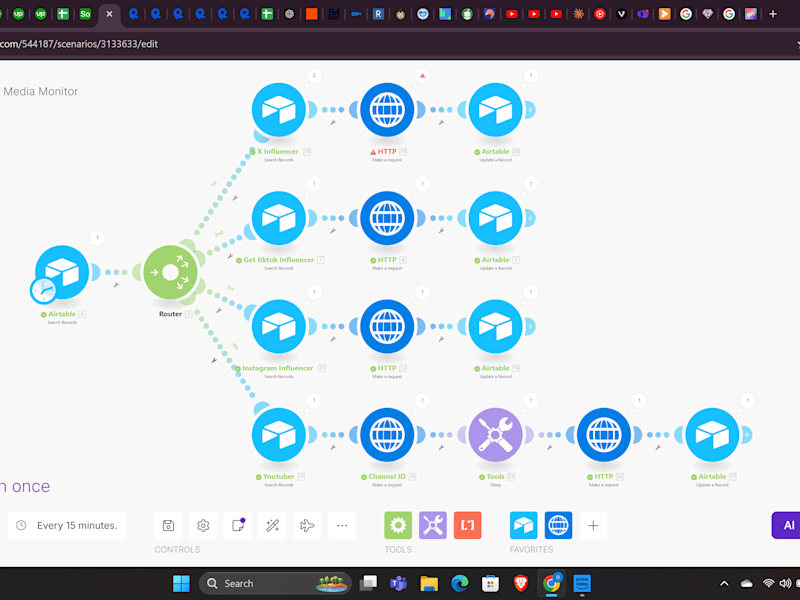Viewport: 800px width, 600px height.
Task: Click the red warning bubble above HTTP 19
Action: (x=422, y=76)
